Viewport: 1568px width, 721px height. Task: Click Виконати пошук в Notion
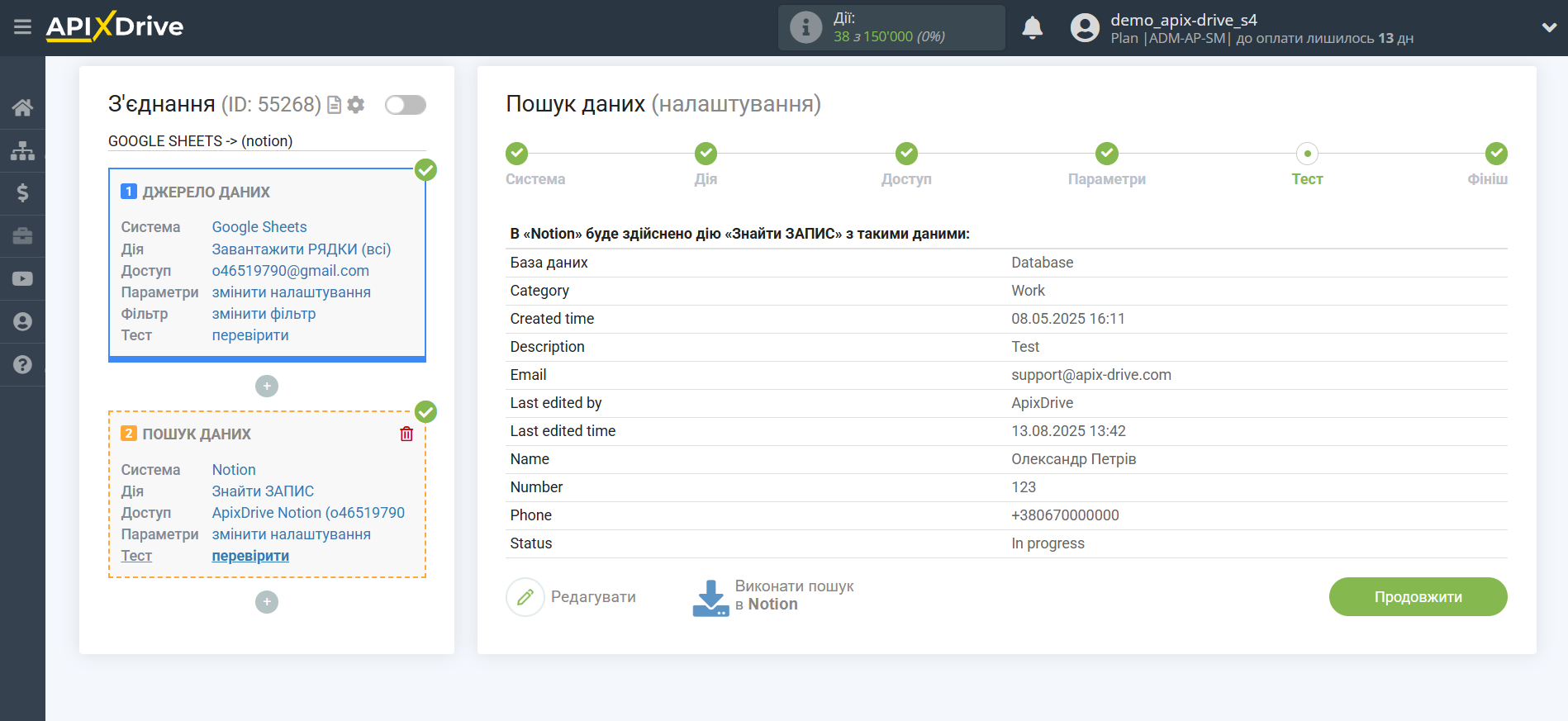tap(795, 595)
